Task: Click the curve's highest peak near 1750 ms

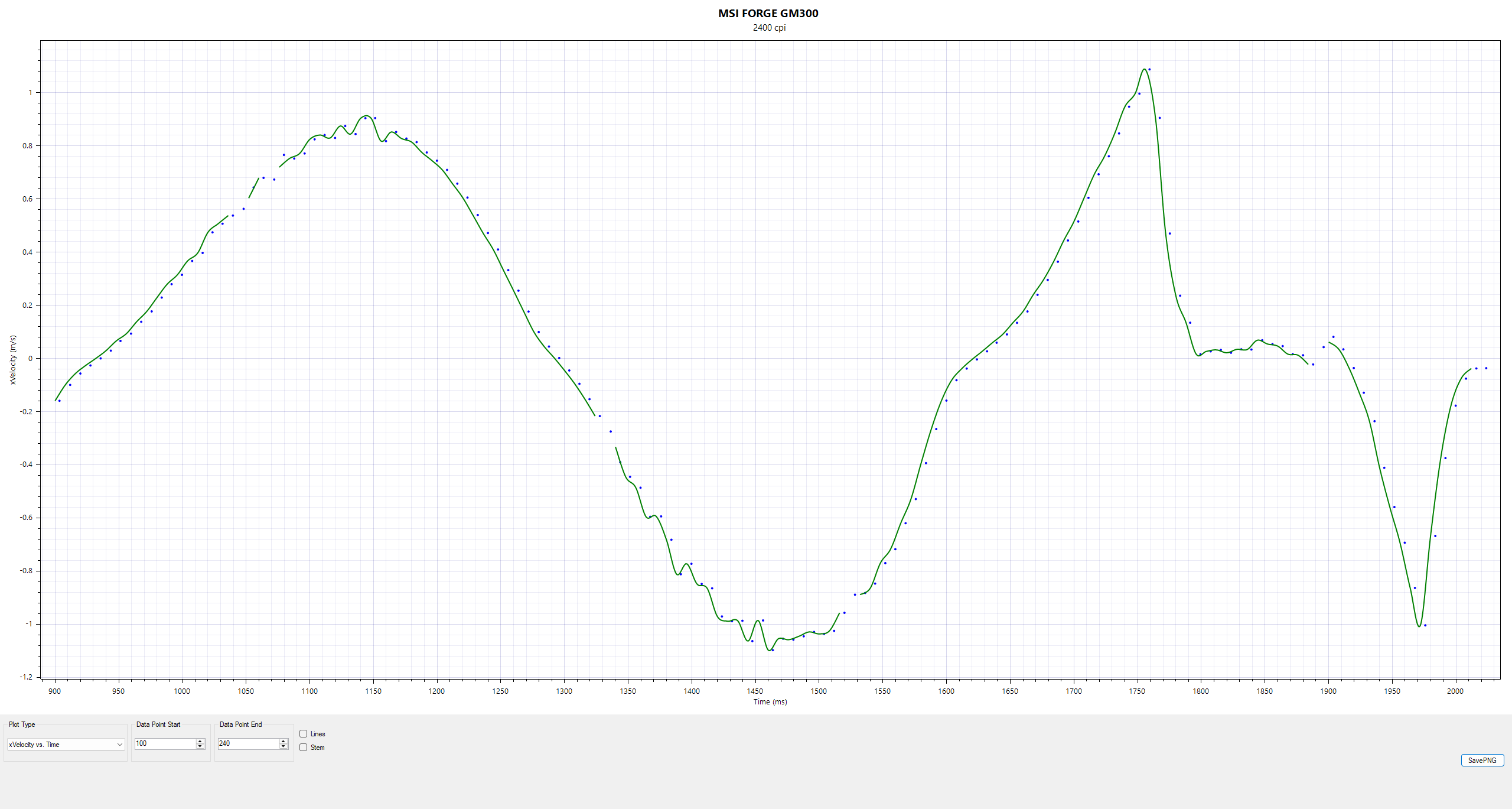Action: (1145, 69)
